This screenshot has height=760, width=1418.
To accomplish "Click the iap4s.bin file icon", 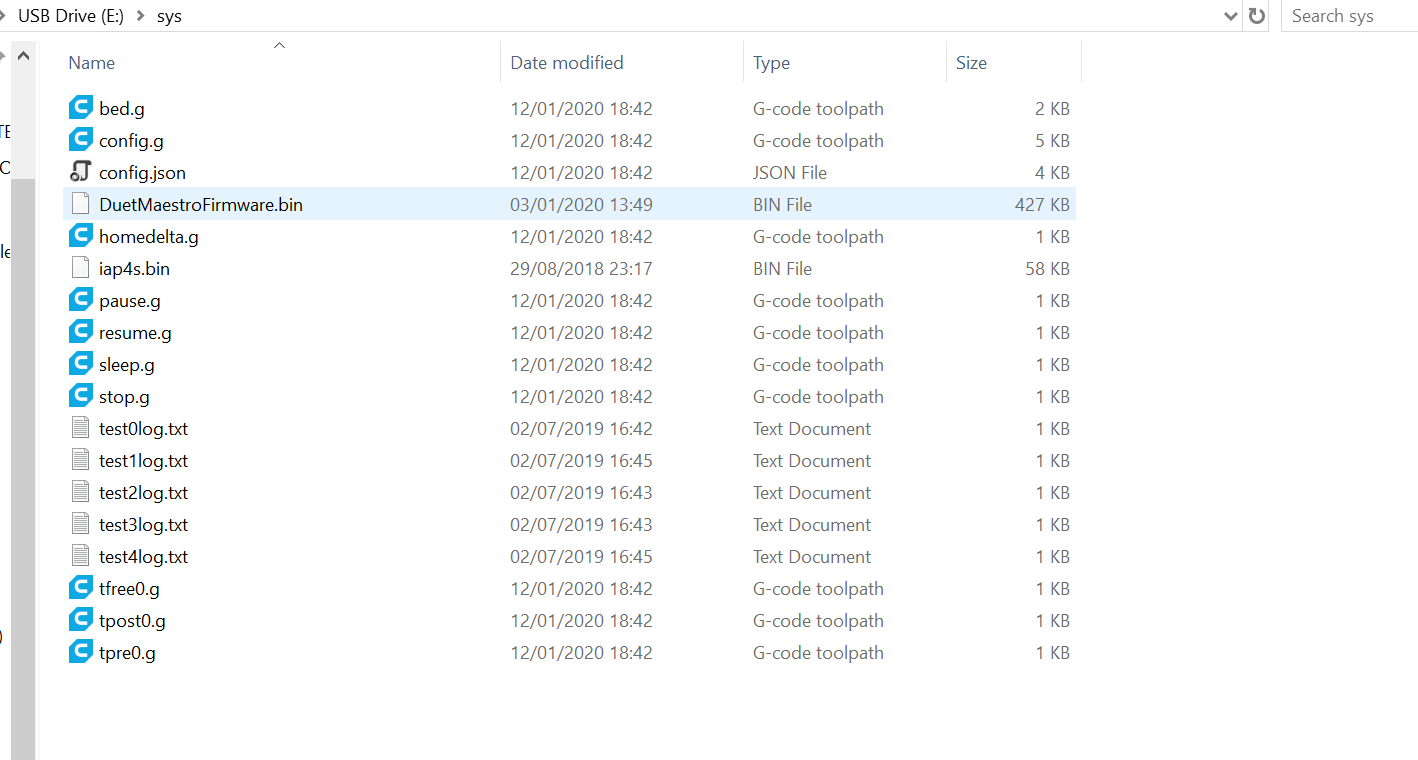I will tap(81, 268).
